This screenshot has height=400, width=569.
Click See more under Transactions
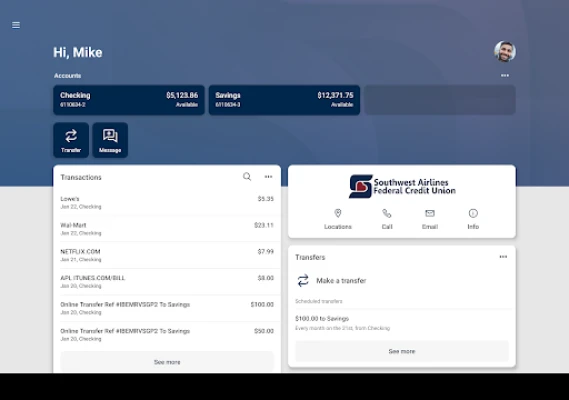pyautogui.click(x=167, y=362)
